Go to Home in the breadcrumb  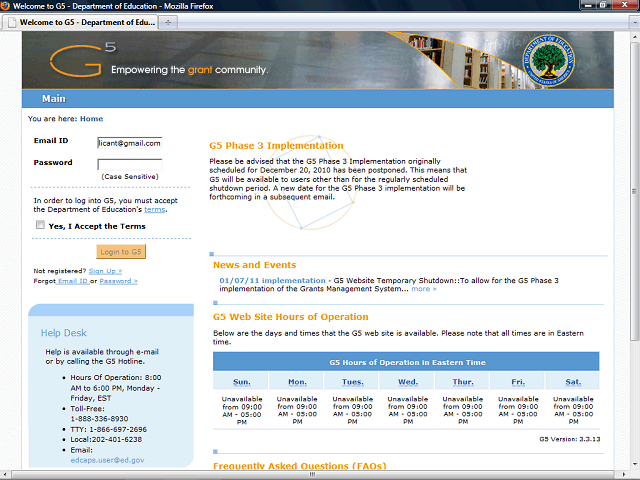coord(91,119)
